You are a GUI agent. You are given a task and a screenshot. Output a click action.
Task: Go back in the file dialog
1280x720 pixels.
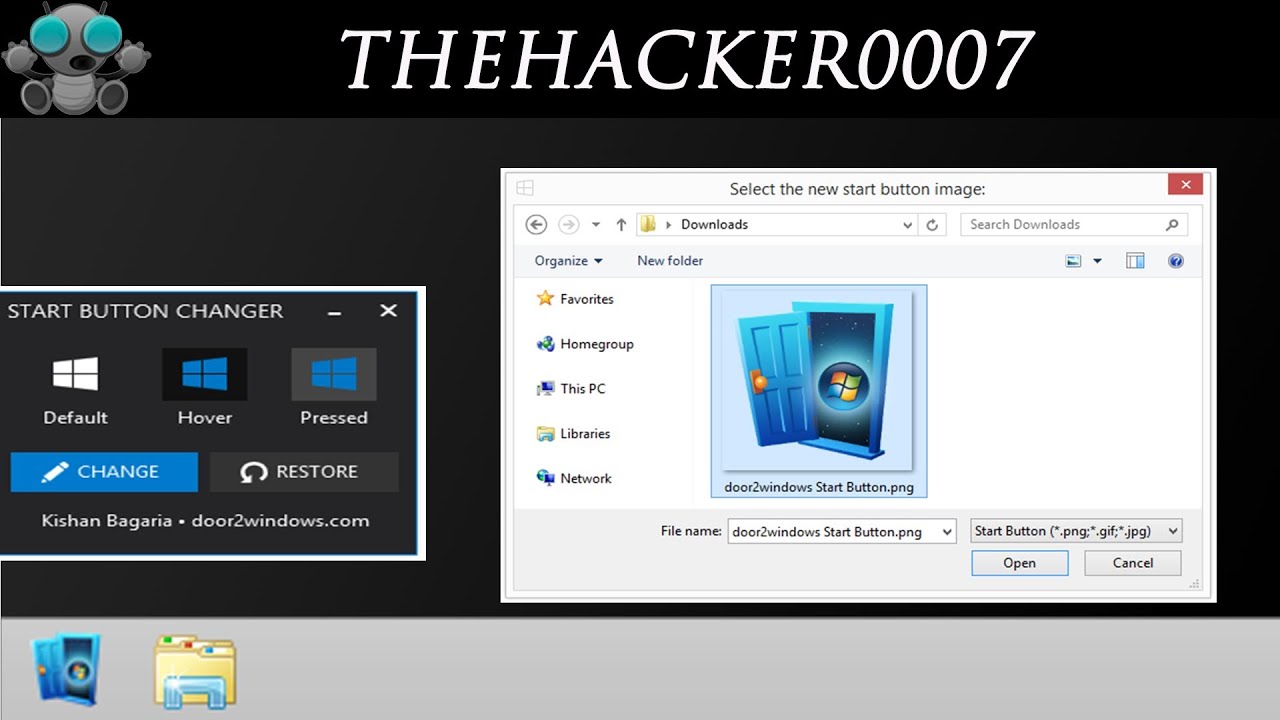tap(536, 225)
